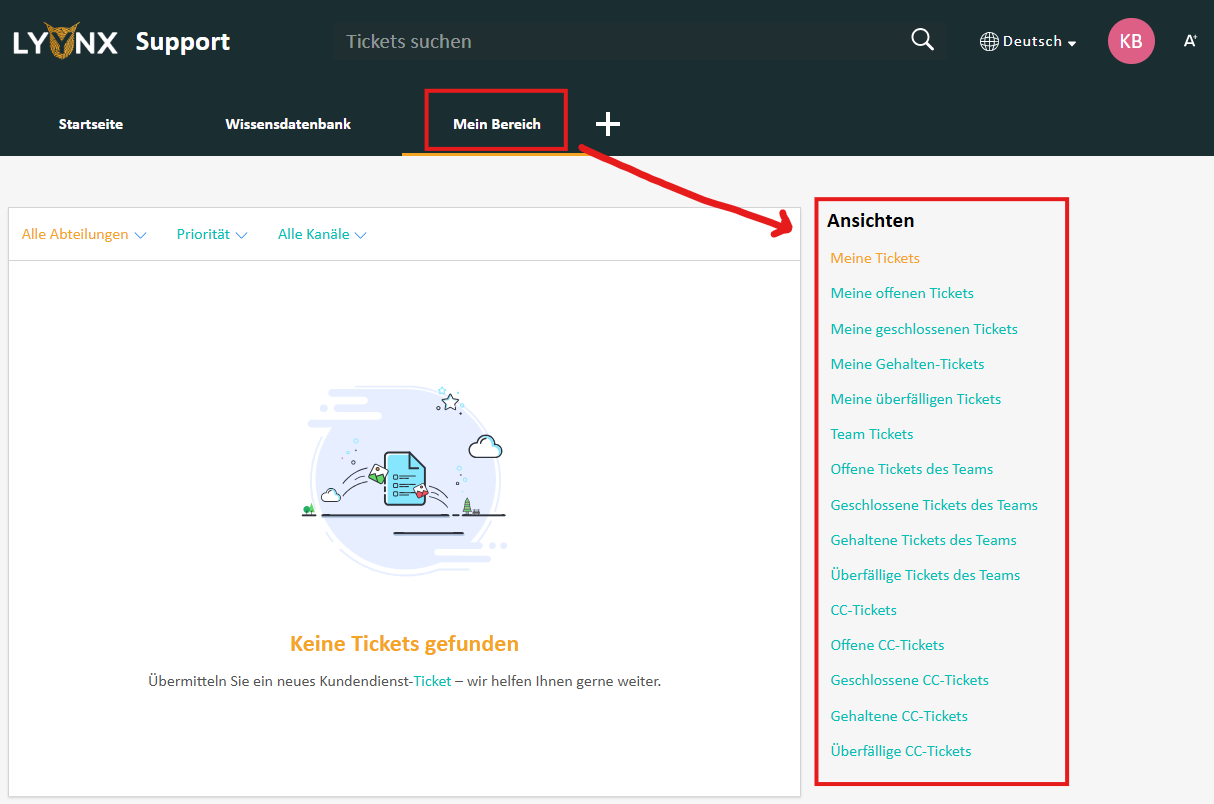Expand the Alle Abteilungen dropdown
This screenshot has height=804, width=1214.
84,234
